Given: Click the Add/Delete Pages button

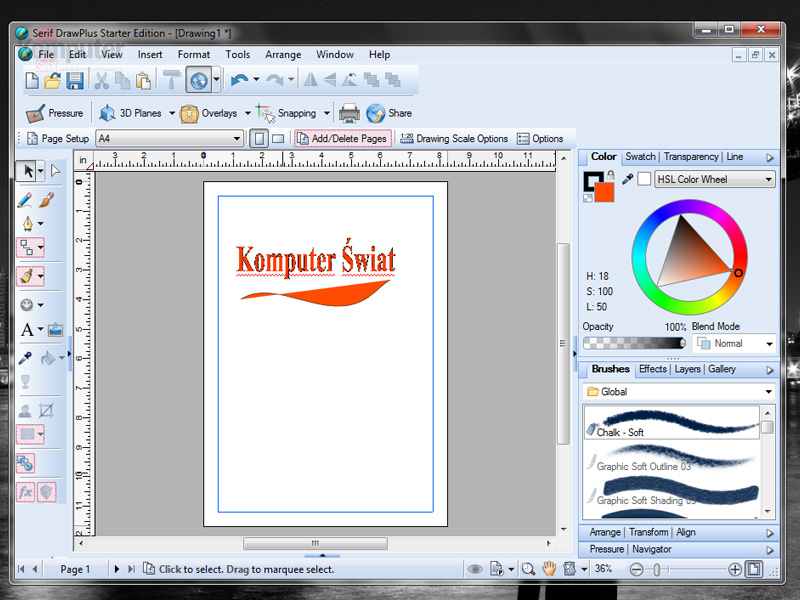Looking at the screenshot, I should [342, 139].
